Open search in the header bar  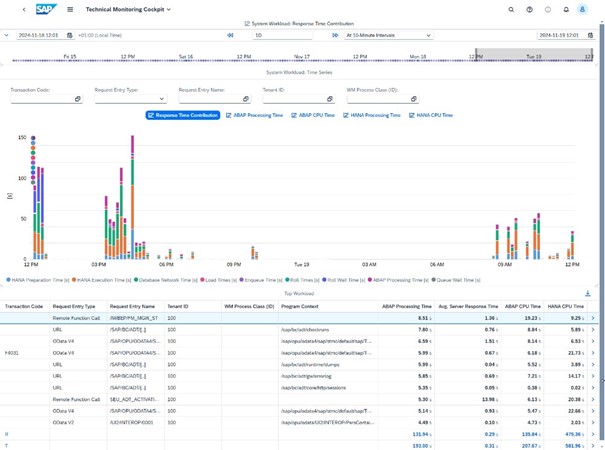[511, 9]
